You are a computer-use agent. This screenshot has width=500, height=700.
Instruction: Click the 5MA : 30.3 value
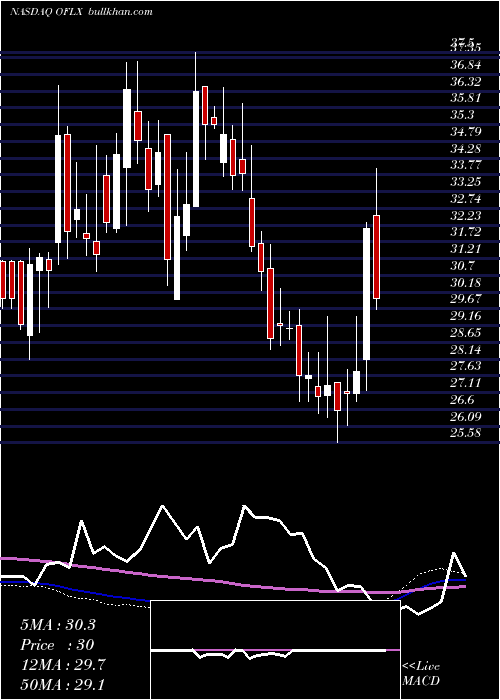tap(58, 625)
